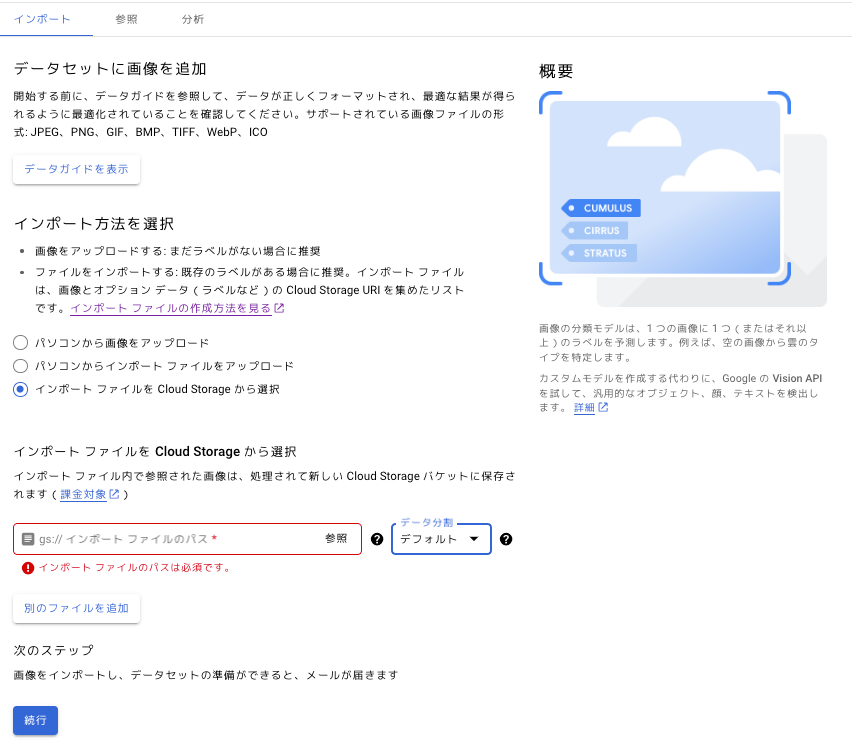Click help icon beside import file path field
The height and width of the screenshot is (742, 852).
tap(377, 539)
